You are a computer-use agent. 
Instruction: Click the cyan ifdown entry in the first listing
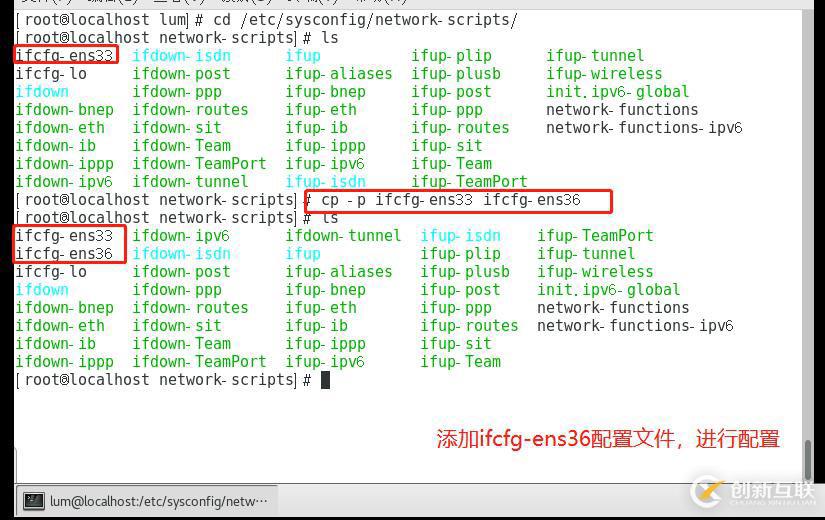(x=42, y=92)
